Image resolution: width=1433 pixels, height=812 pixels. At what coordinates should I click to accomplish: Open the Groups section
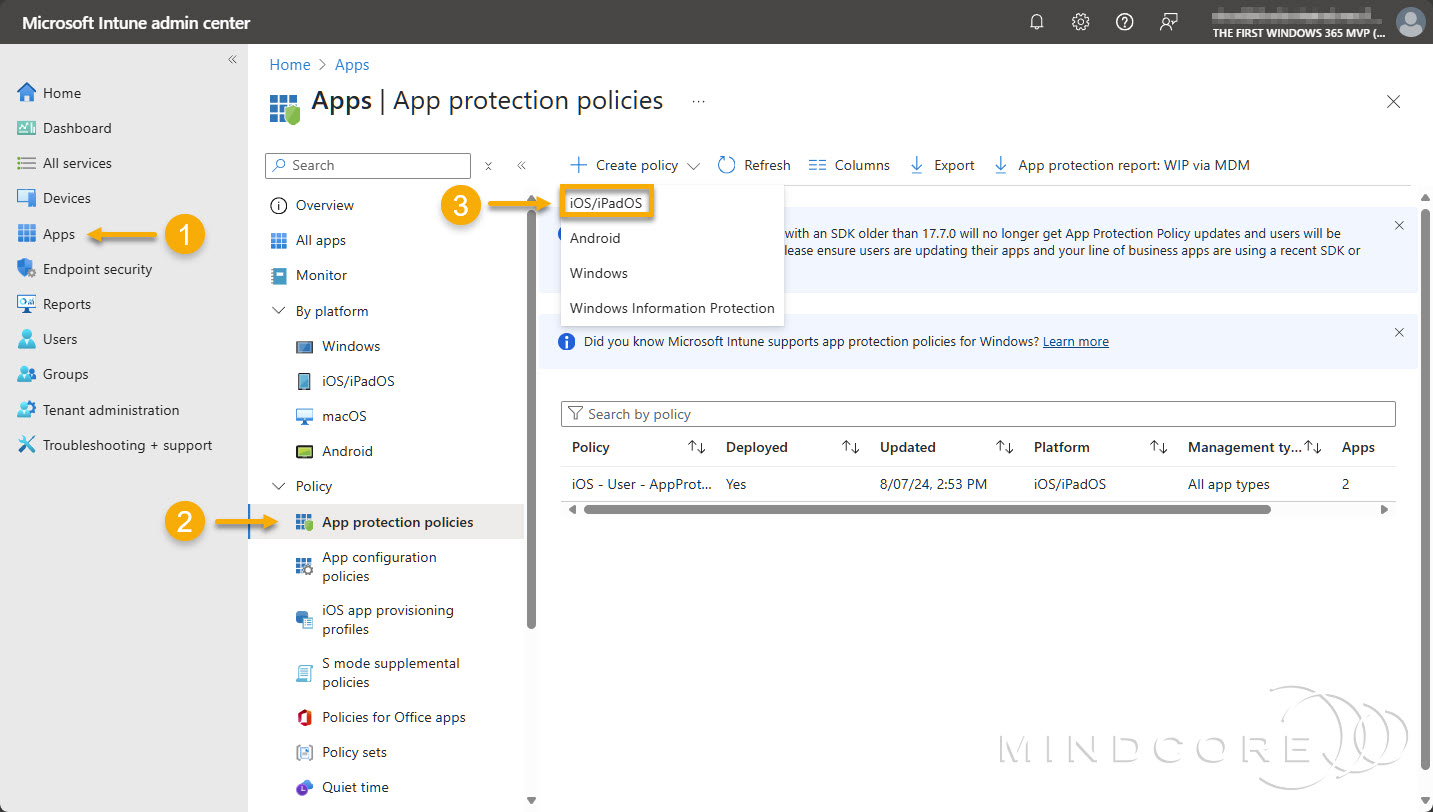[62, 374]
